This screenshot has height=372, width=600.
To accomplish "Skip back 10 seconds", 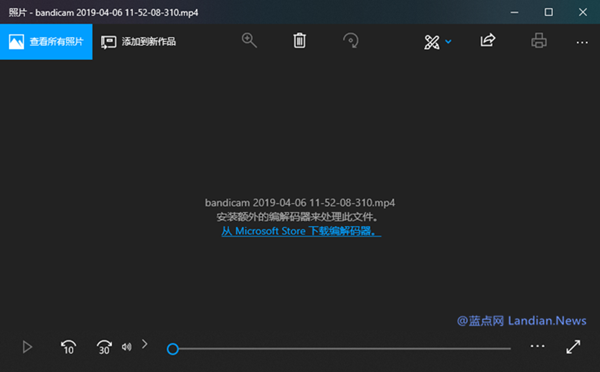I will (68, 347).
